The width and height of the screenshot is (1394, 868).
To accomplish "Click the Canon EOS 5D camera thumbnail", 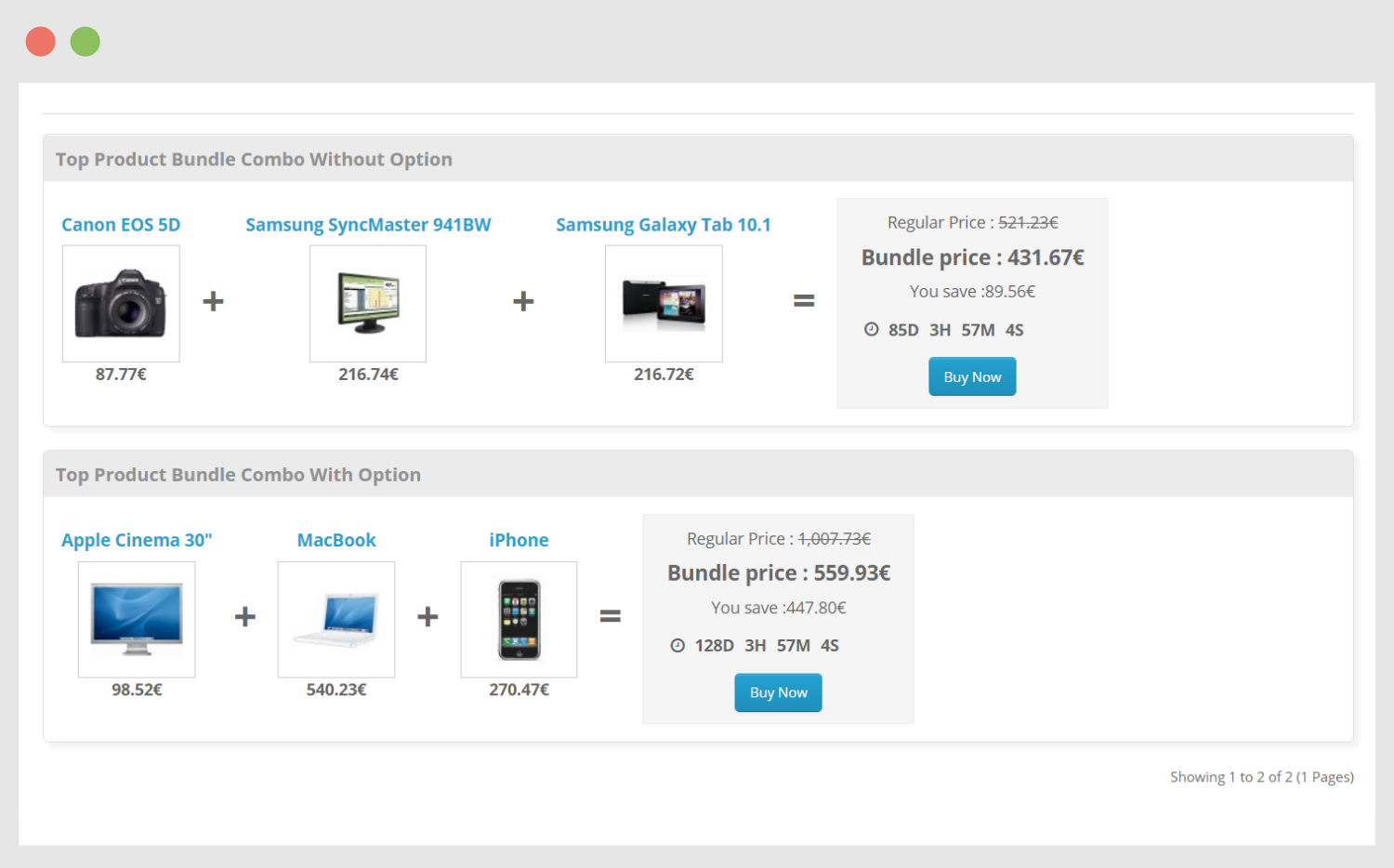I will click(x=121, y=304).
